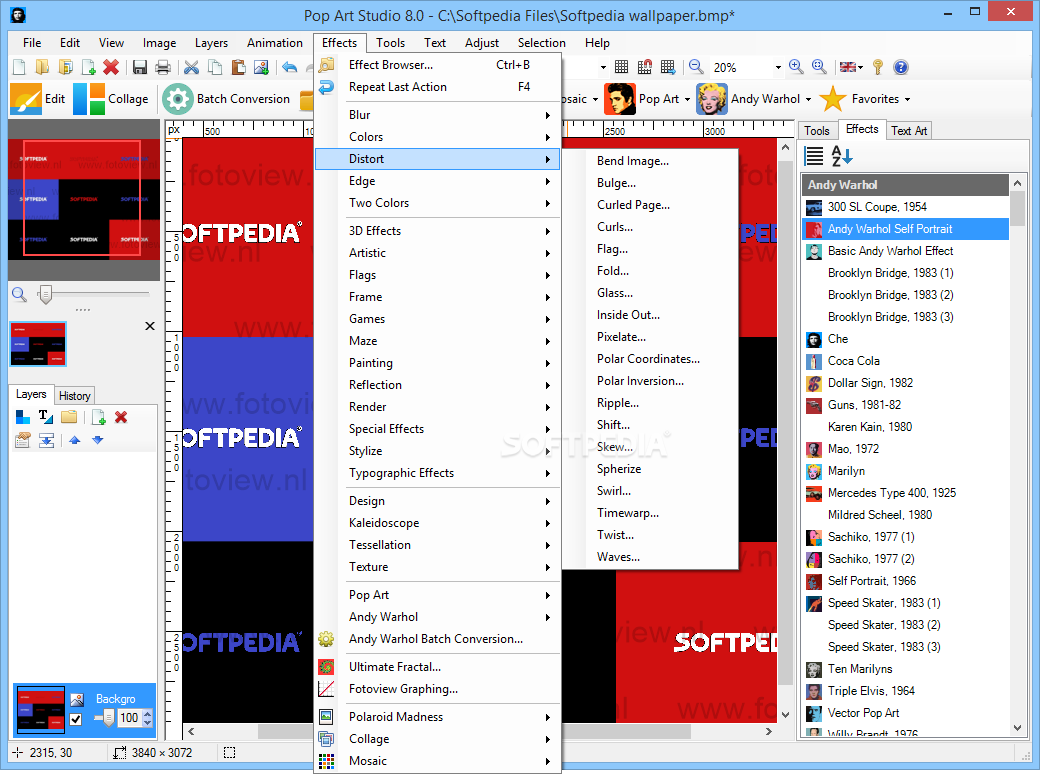
Task: Click the Layer properties icon
Action: pos(23,440)
